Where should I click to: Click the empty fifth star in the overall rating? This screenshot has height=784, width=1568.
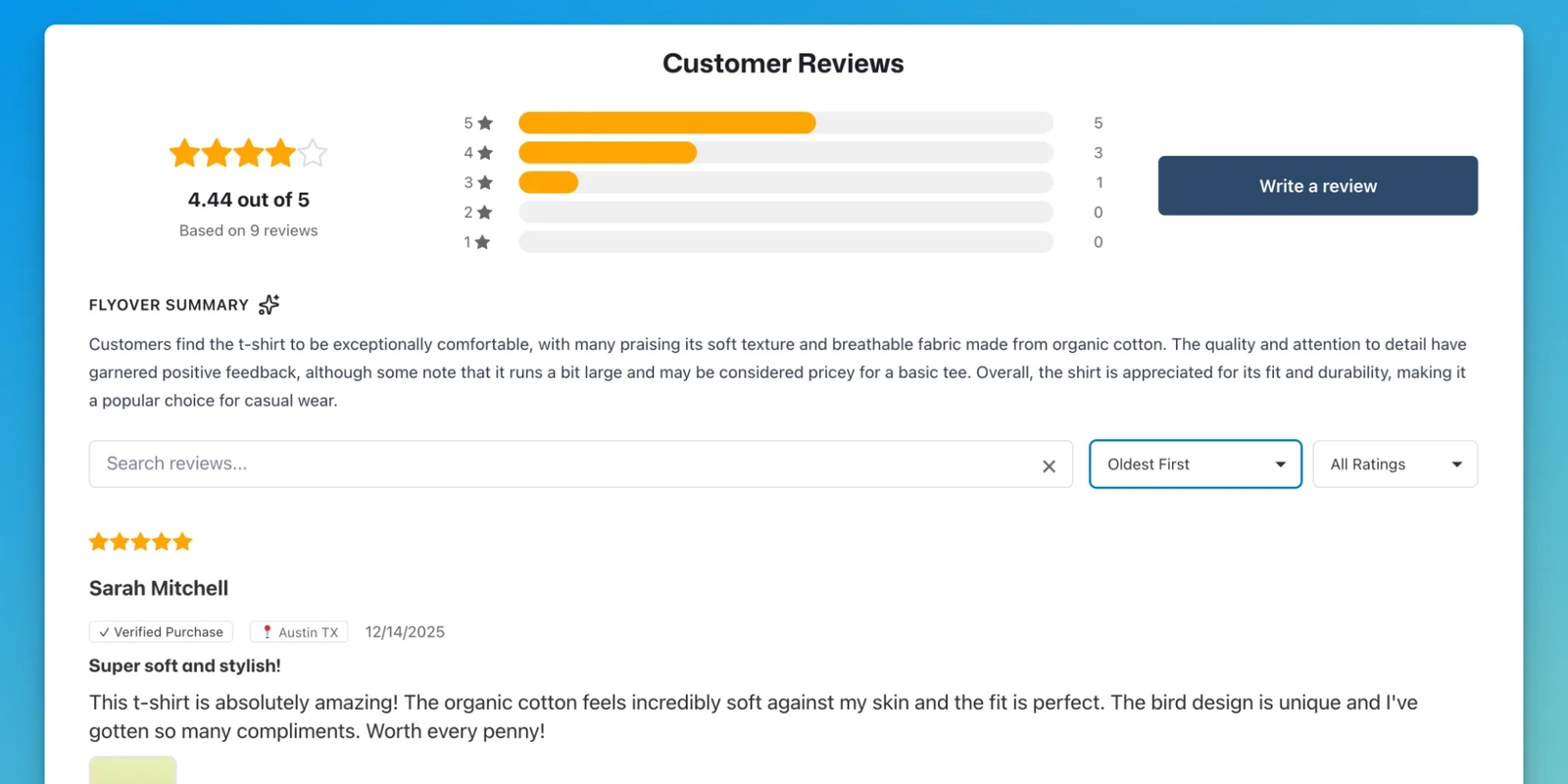pos(312,153)
